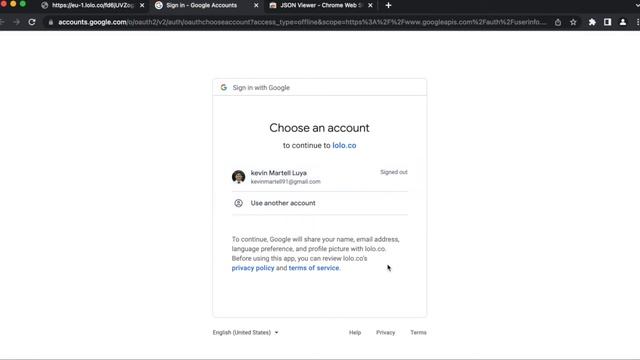The width and height of the screenshot is (640, 360).
Task: Click the forward navigation arrow
Action: click(x=16, y=22)
